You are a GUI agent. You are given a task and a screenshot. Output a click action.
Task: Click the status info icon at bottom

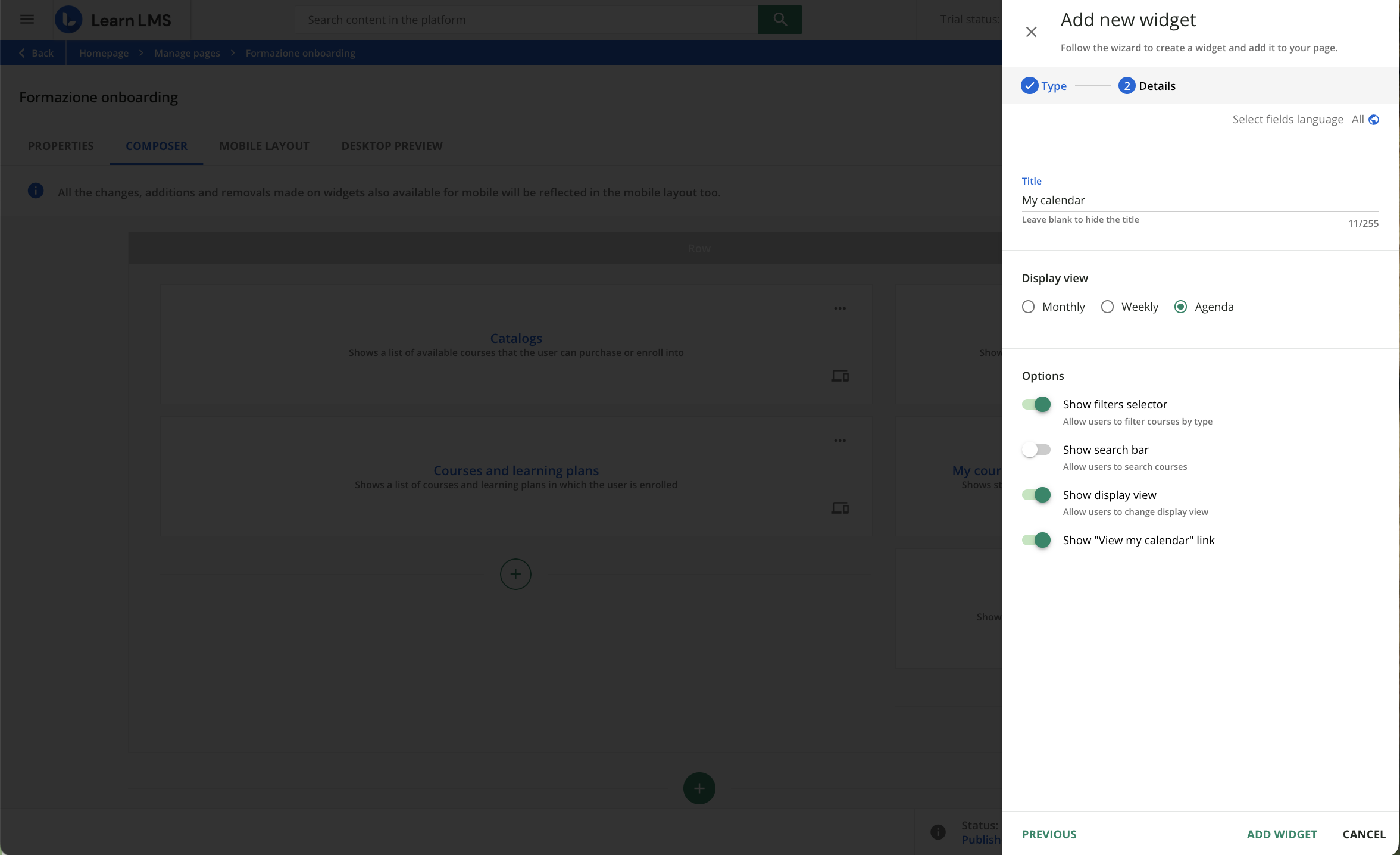[x=937, y=832]
